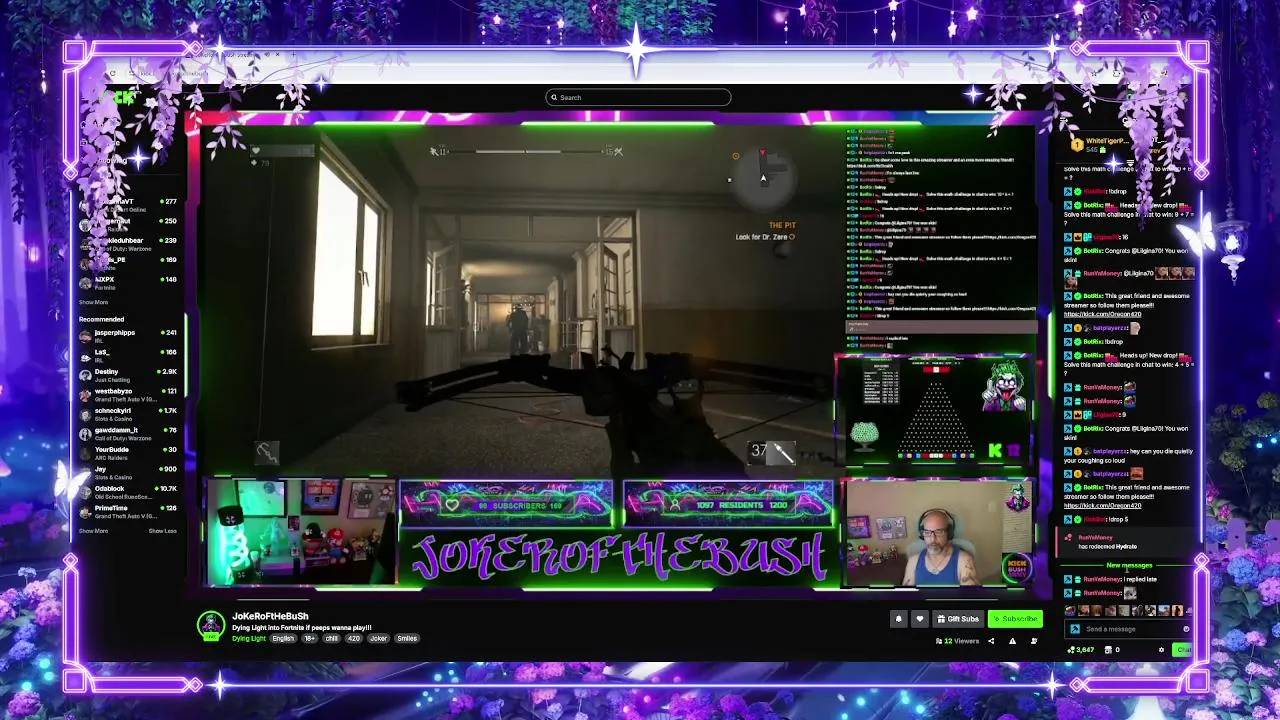This screenshot has height=720, width=1280.
Task: Open gawddamm_it channel in sidebar
Action: tap(128, 433)
